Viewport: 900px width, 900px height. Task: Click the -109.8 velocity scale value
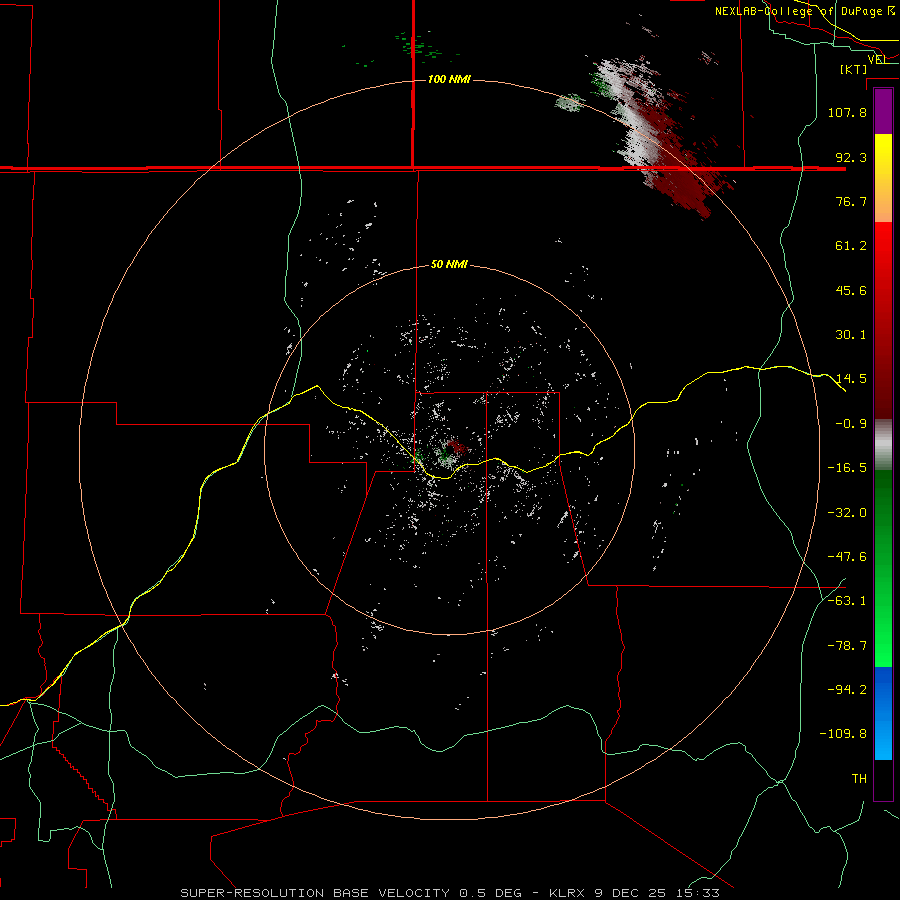843,734
